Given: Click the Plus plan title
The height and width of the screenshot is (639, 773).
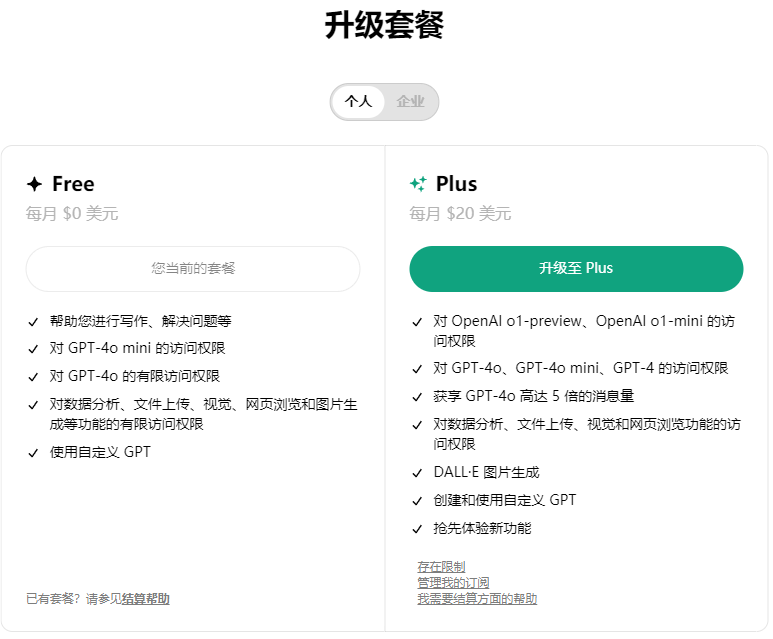Looking at the screenshot, I should point(457,184).
